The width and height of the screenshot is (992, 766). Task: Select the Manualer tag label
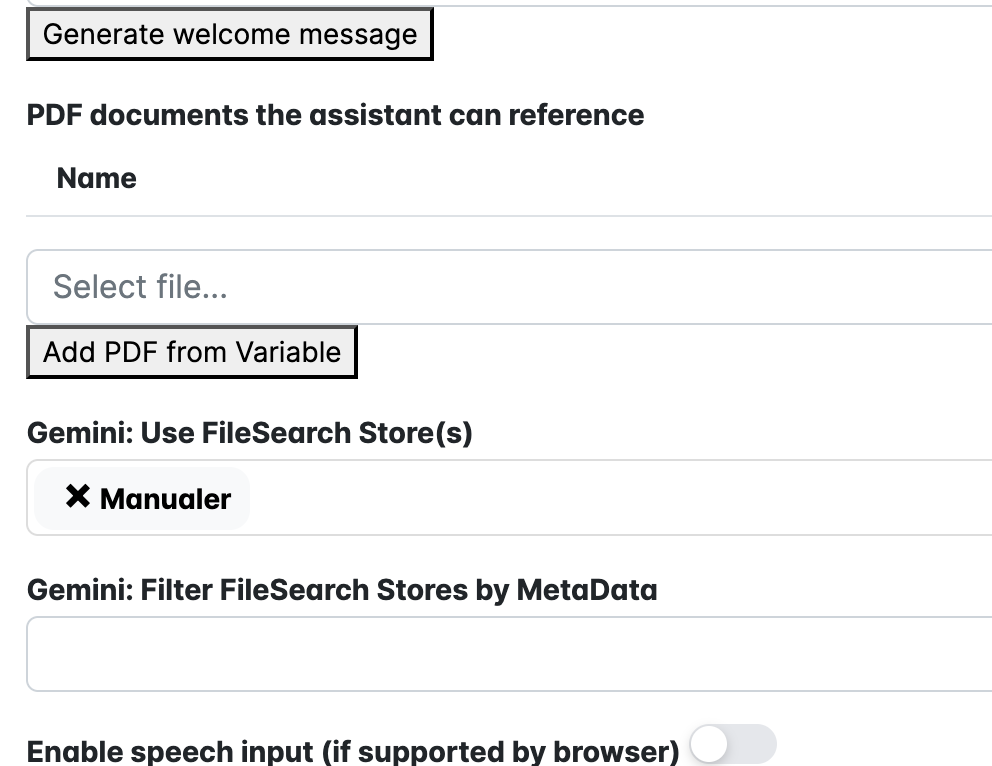[165, 499]
